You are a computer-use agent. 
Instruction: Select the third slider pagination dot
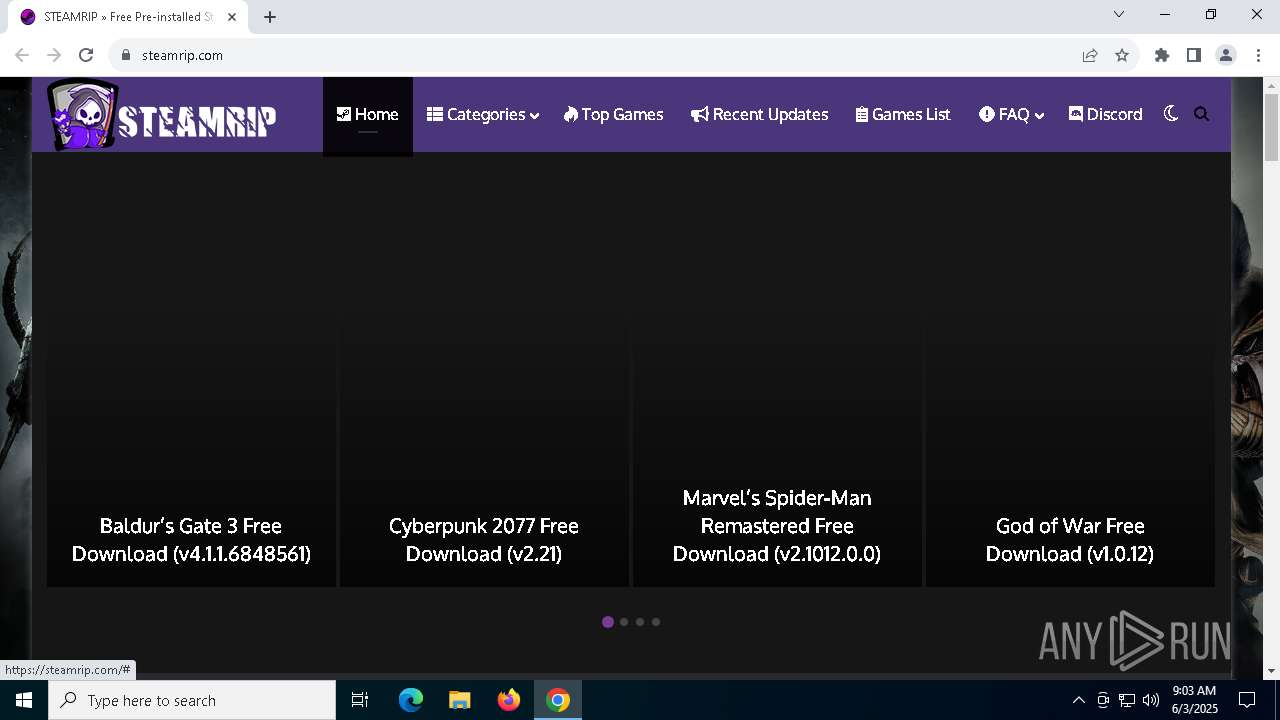[640, 622]
